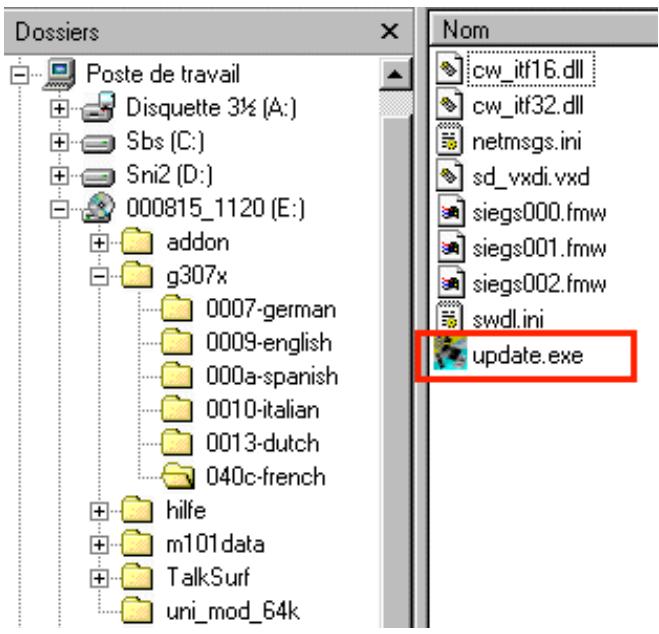The height and width of the screenshot is (634, 659).
Task: Click the siegs000.fmw file icon
Action: 451,211
